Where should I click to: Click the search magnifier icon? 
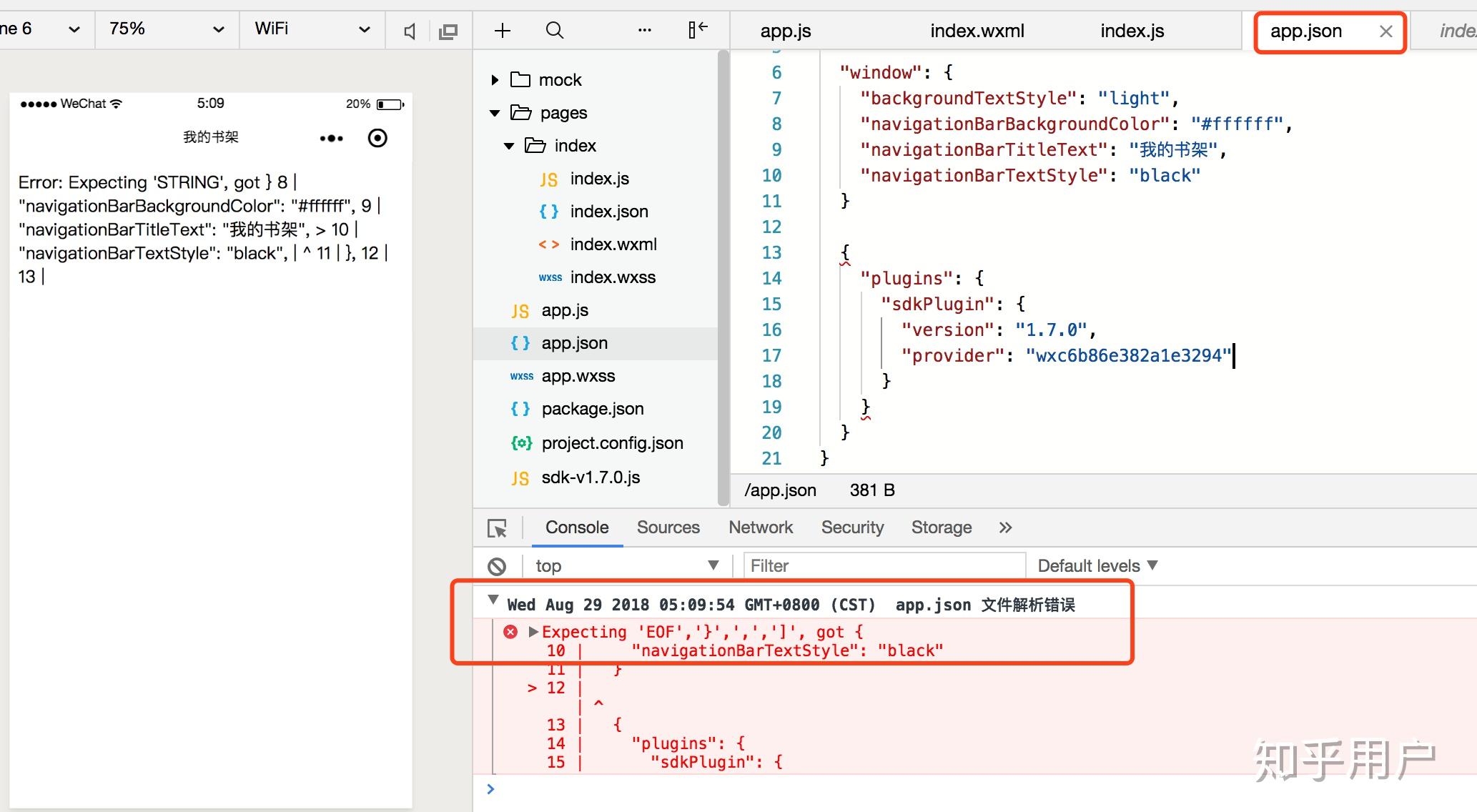[555, 30]
